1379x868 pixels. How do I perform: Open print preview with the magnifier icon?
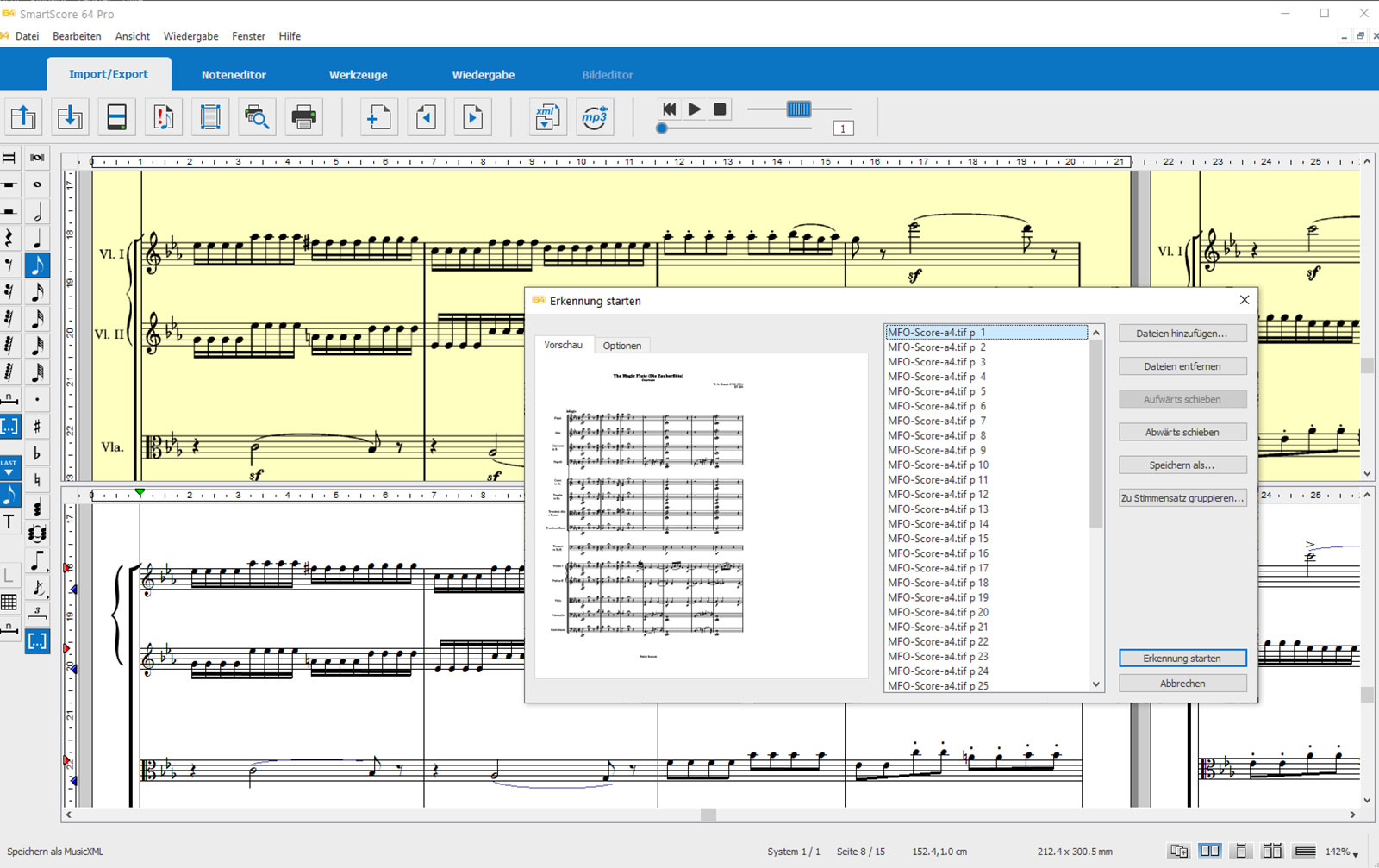[x=257, y=116]
